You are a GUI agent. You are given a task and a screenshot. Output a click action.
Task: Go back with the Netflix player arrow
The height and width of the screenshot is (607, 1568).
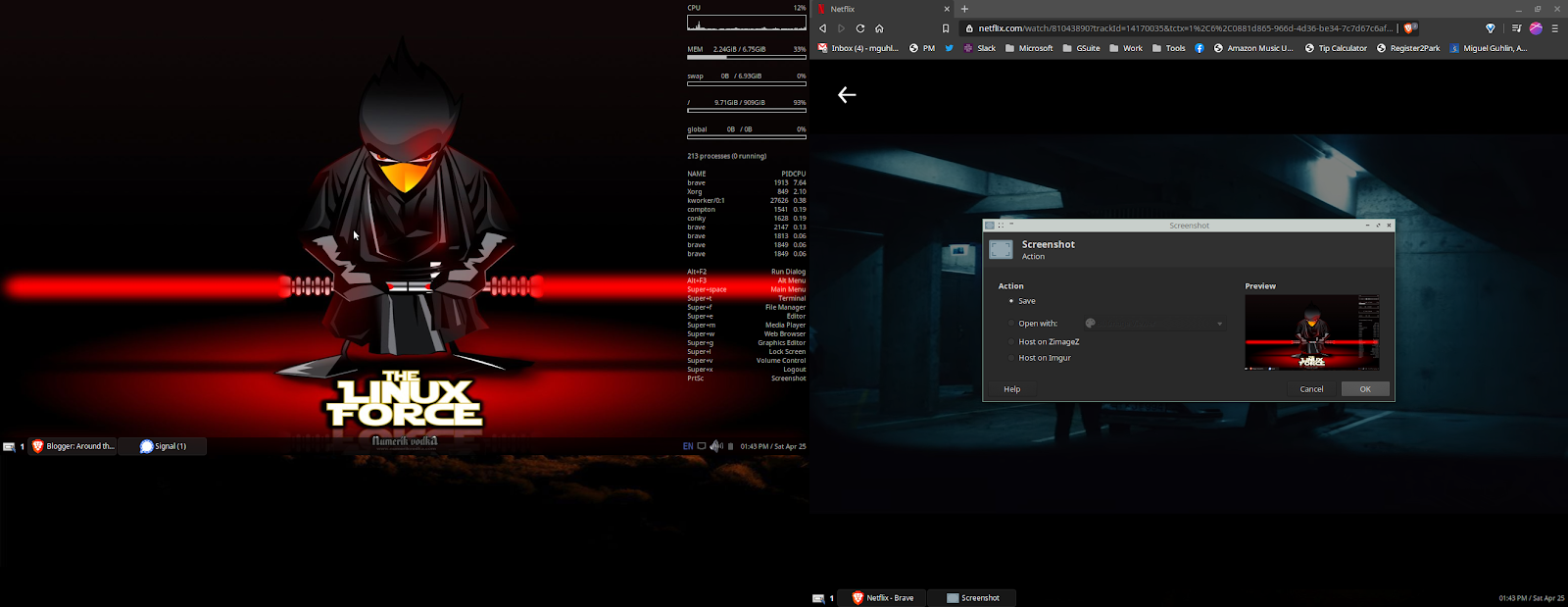(x=847, y=95)
